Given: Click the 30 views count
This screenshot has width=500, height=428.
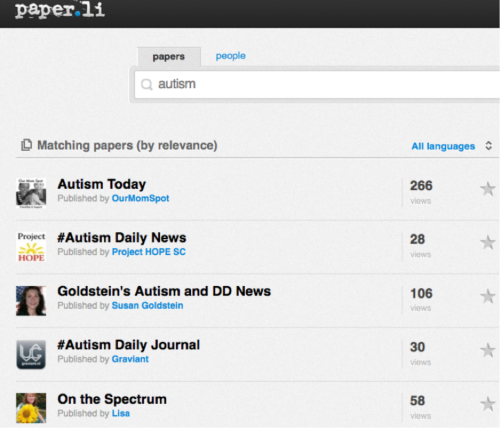Looking at the screenshot, I should click(x=417, y=347).
